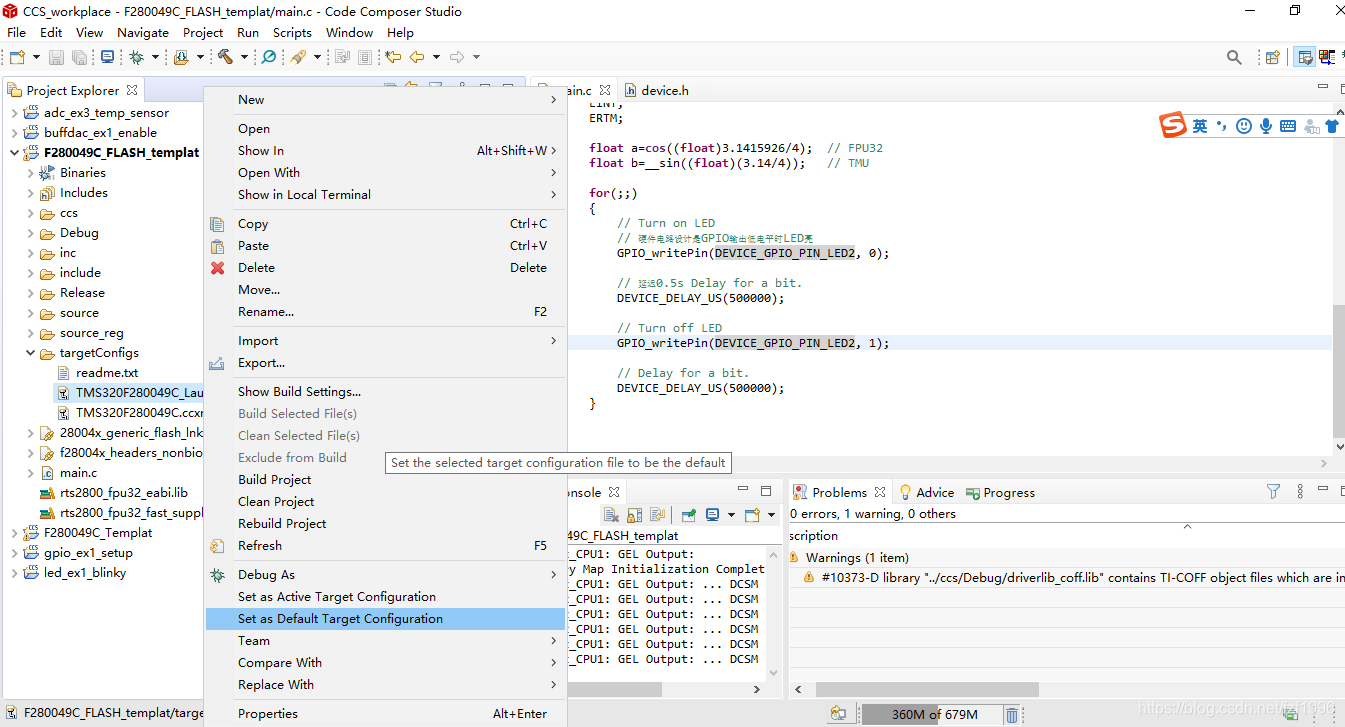Screen dimensions: 1345x727
Task: Click the Save toolbar icon
Action: click(x=56, y=58)
